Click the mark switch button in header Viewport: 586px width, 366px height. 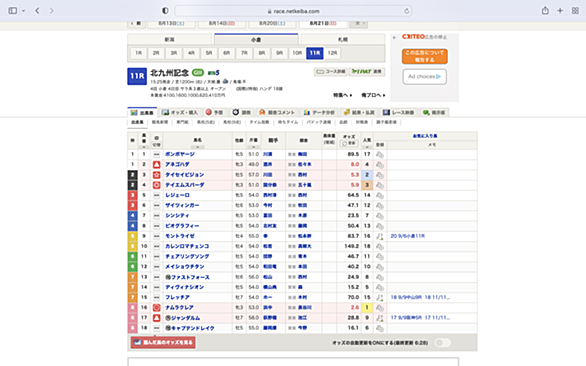click(x=157, y=145)
